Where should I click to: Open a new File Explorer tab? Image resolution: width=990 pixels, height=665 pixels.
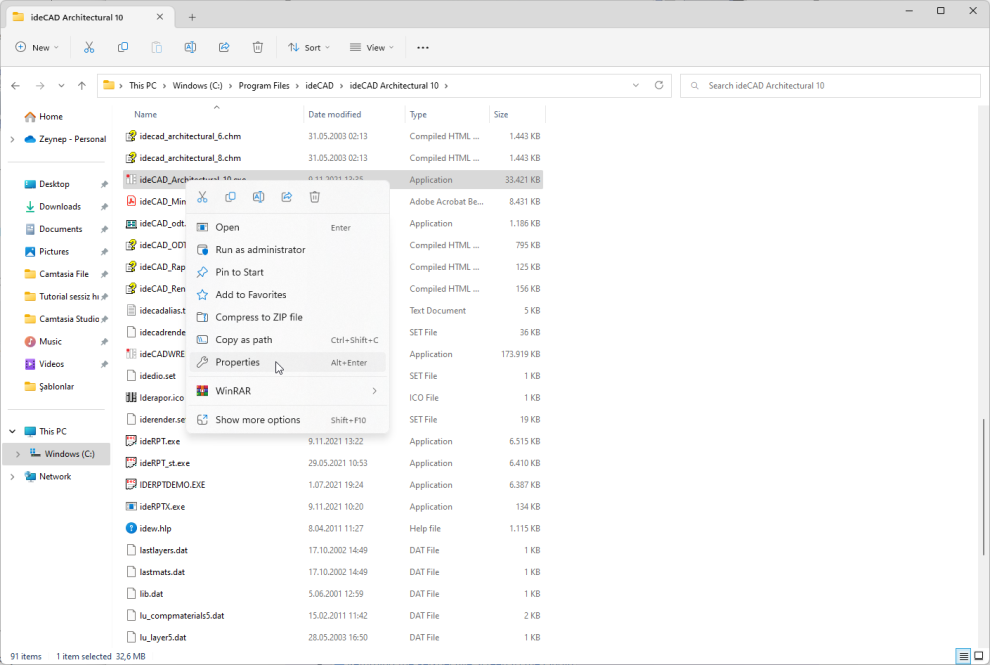(192, 17)
